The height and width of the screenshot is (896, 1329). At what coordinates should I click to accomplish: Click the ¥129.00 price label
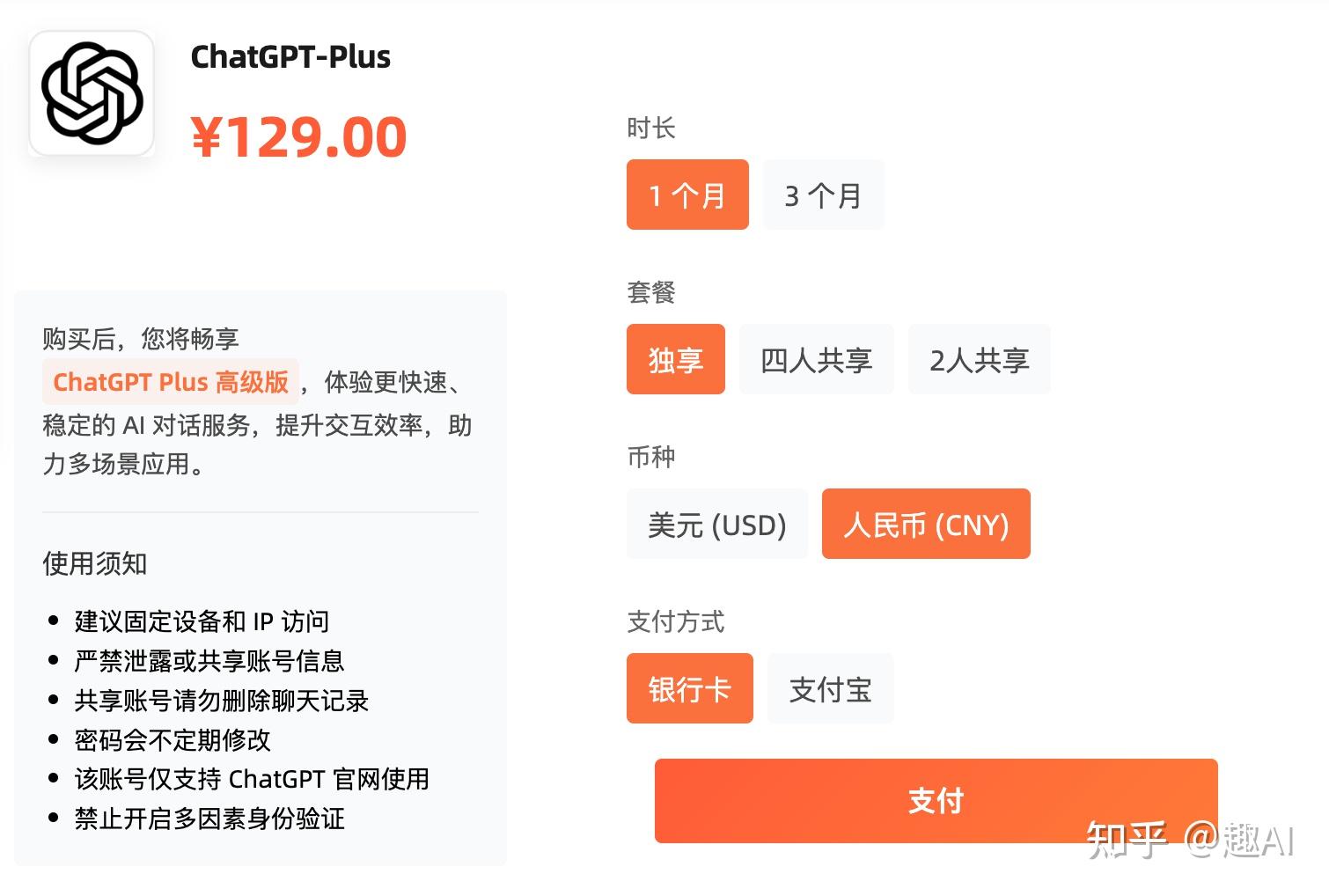tap(299, 135)
